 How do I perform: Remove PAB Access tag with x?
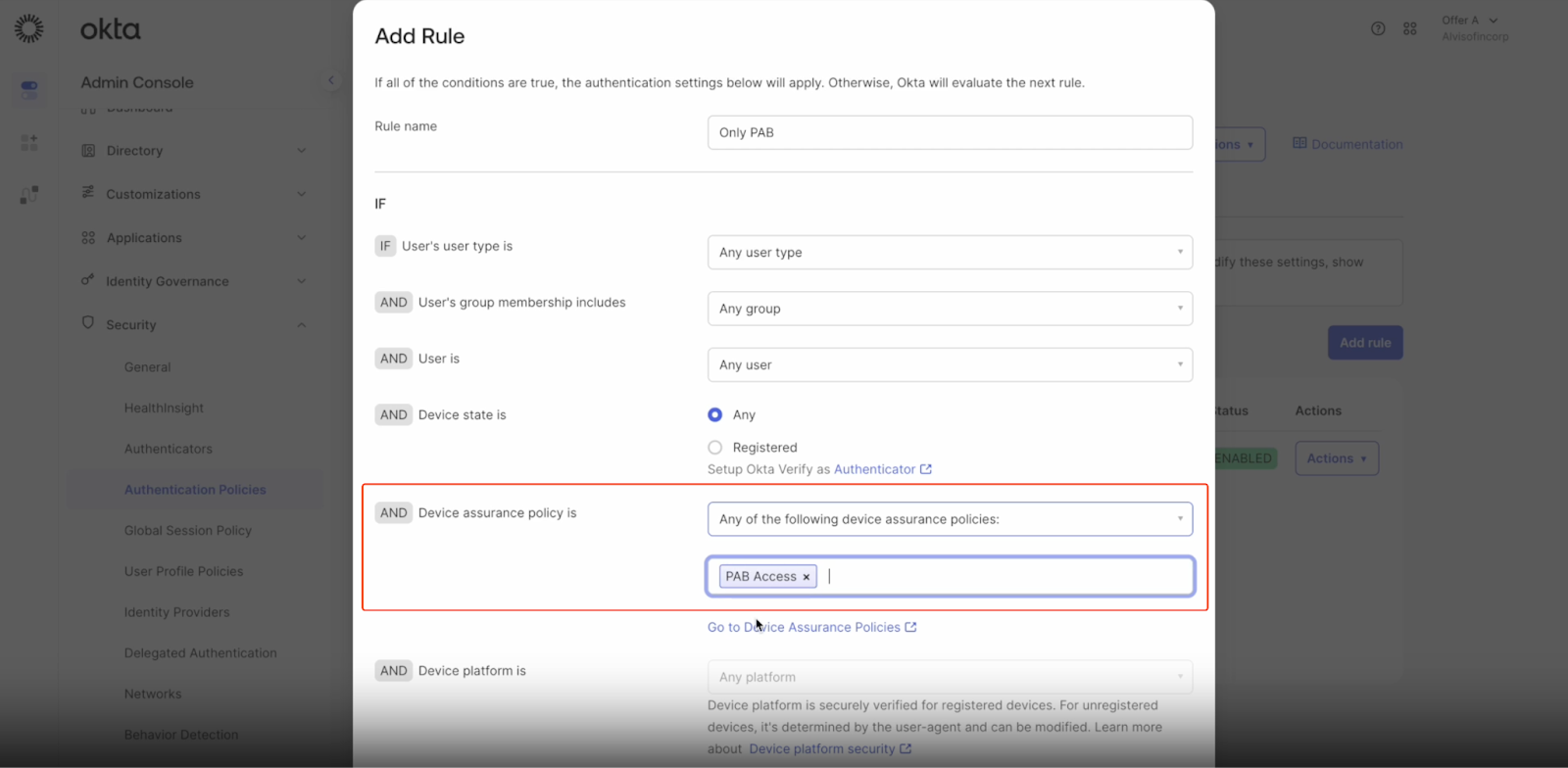tap(807, 577)
